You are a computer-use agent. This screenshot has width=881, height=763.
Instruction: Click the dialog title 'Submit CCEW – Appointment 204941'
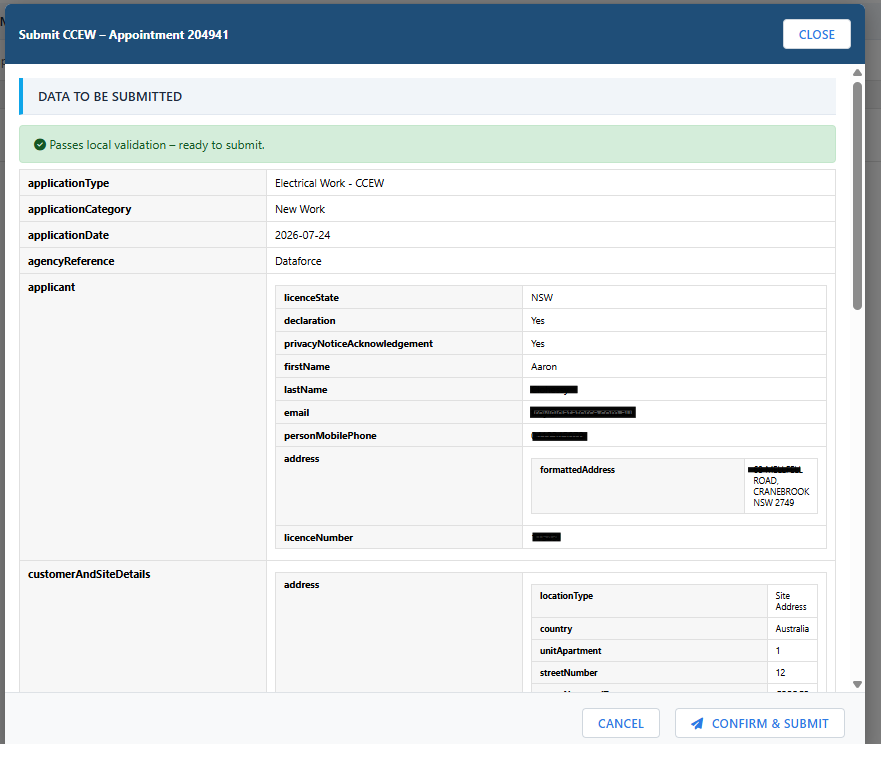pos(124,35)
